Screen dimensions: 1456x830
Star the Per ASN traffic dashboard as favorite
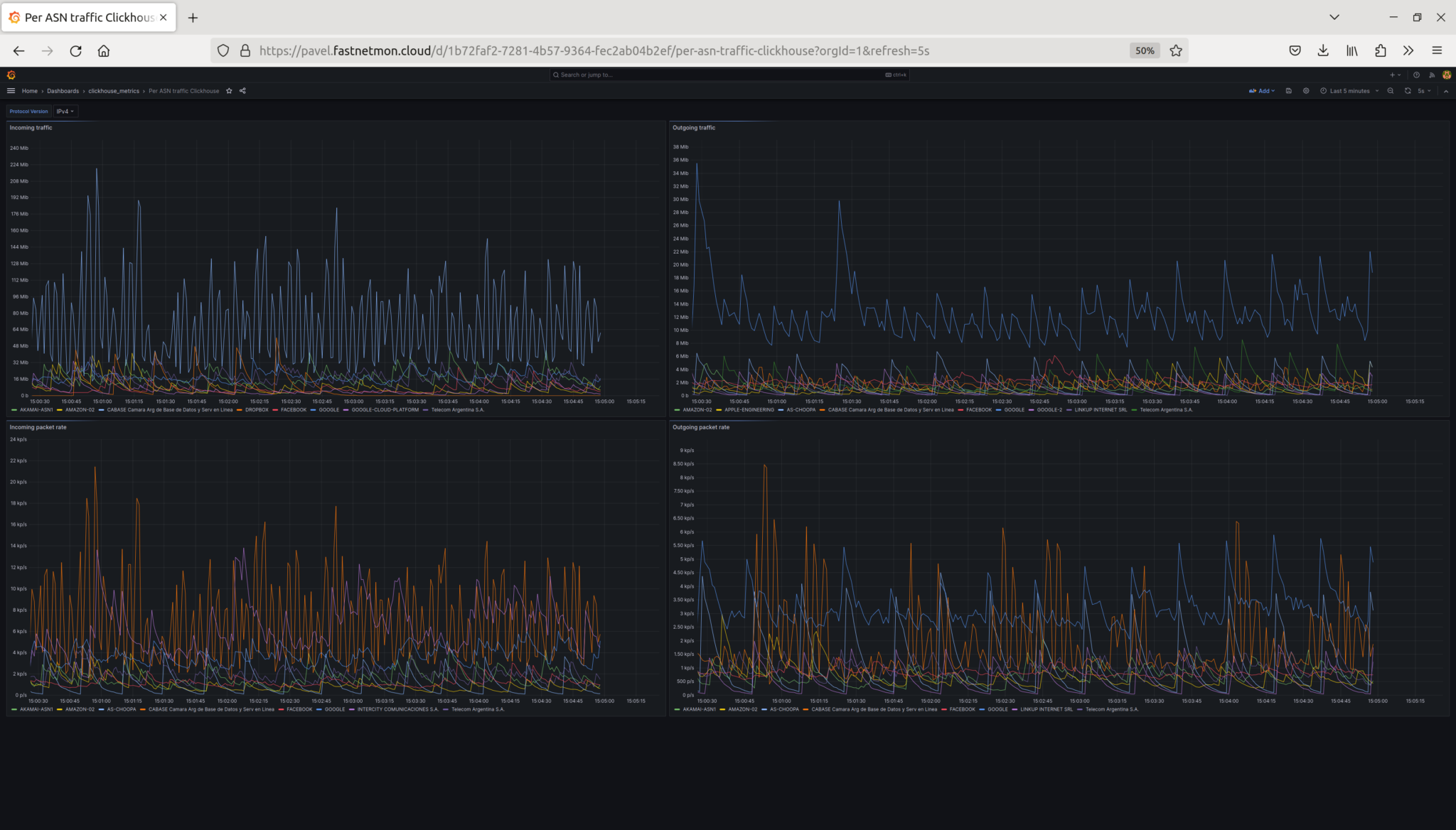coord(229,91)
